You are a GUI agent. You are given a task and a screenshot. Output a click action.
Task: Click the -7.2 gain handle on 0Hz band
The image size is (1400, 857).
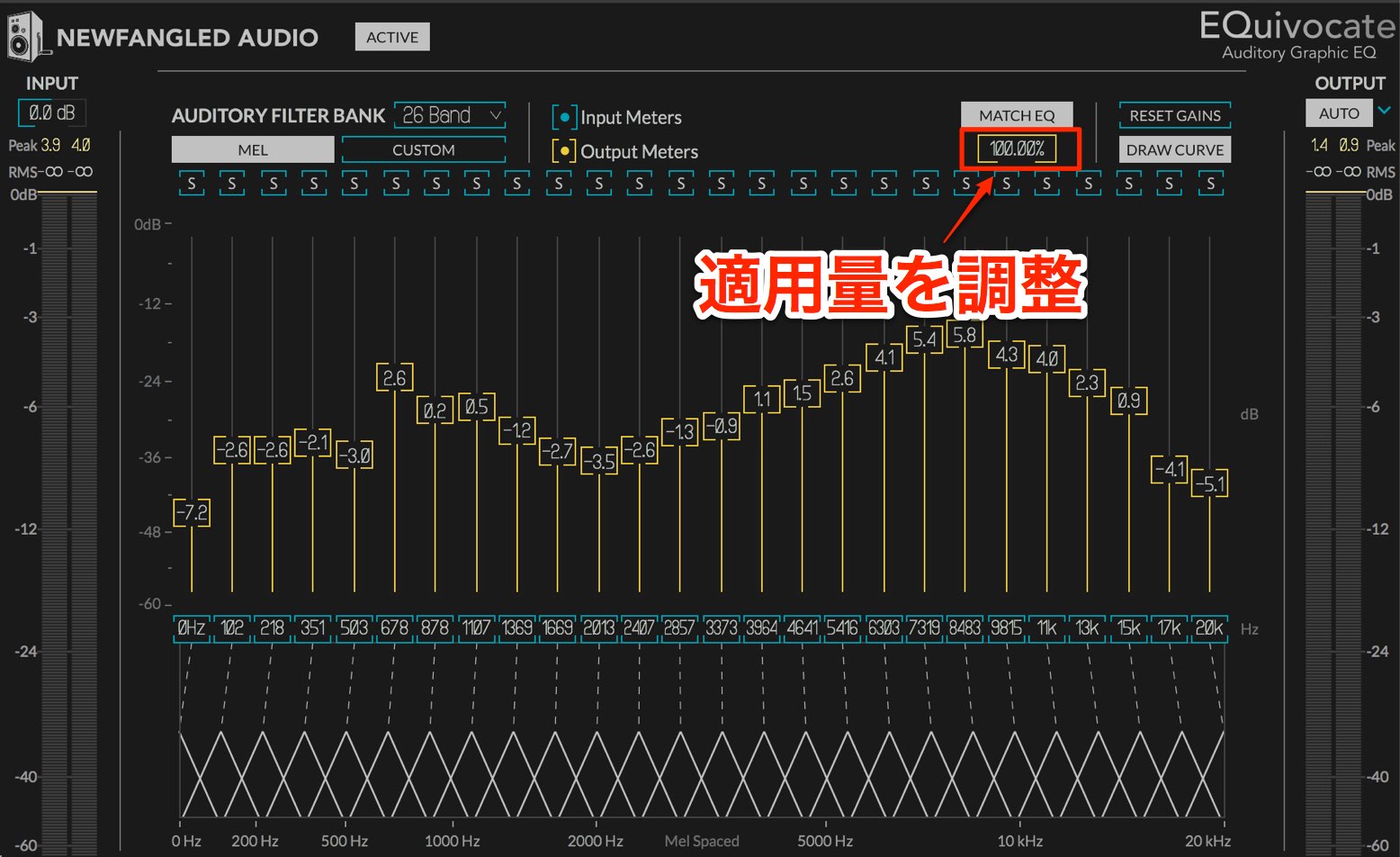pyautogui.click(x=192, y=512)
